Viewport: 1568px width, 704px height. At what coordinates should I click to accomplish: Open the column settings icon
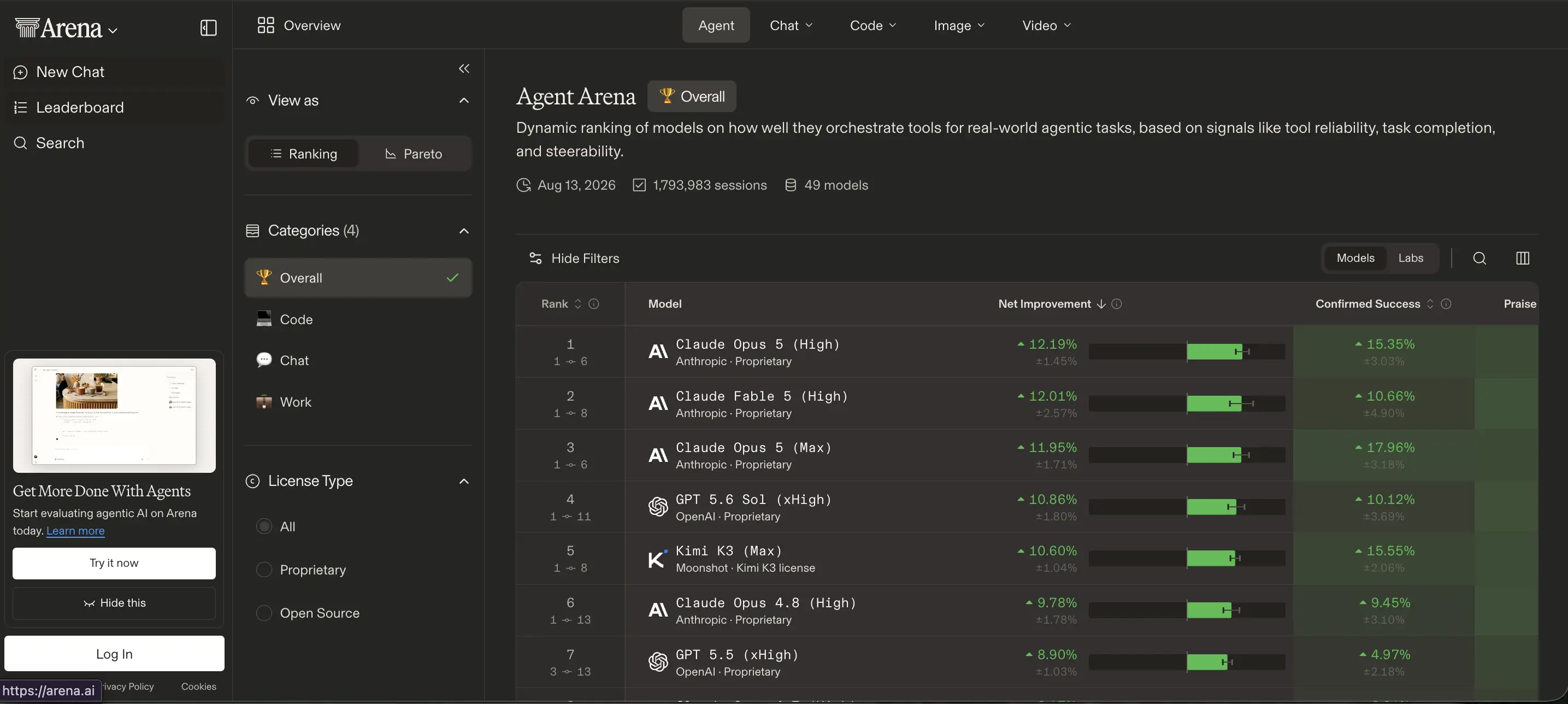tap(1522, 258)
